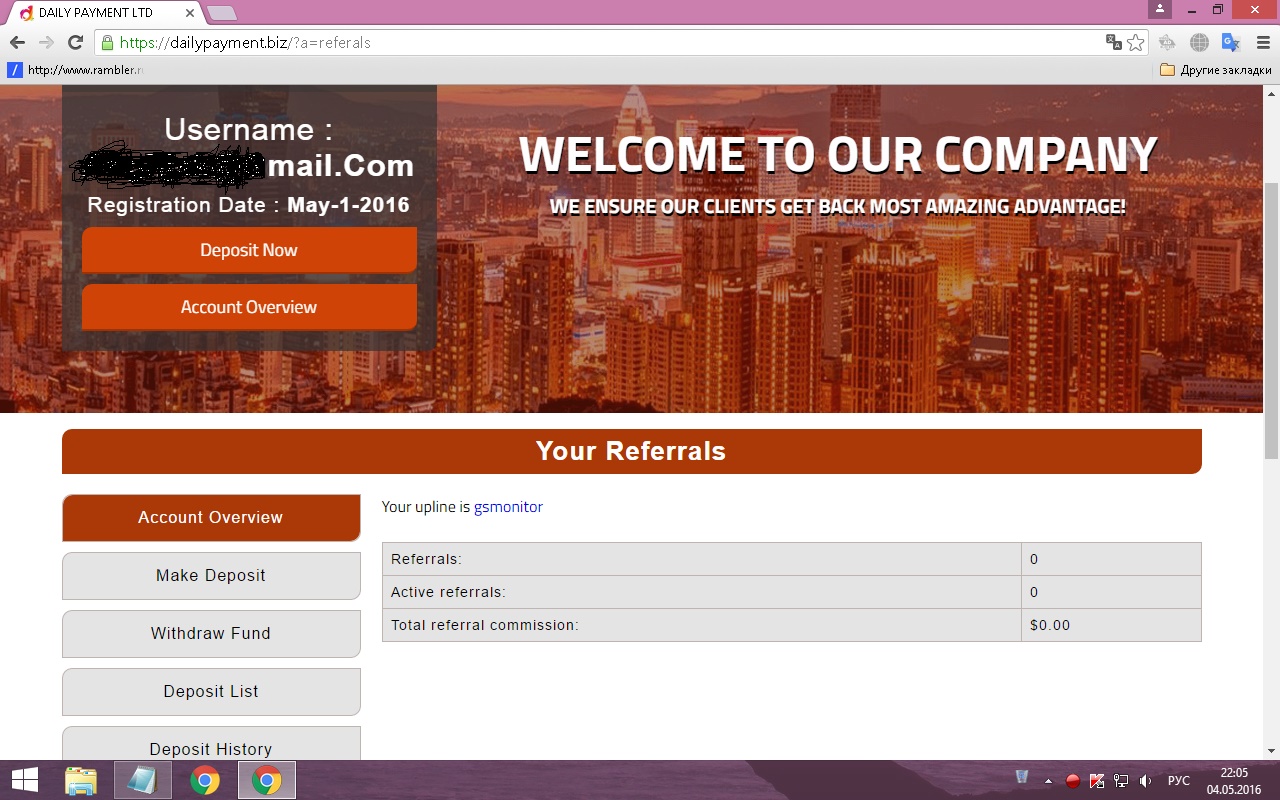View the green padlock site security info

[107, 43]
